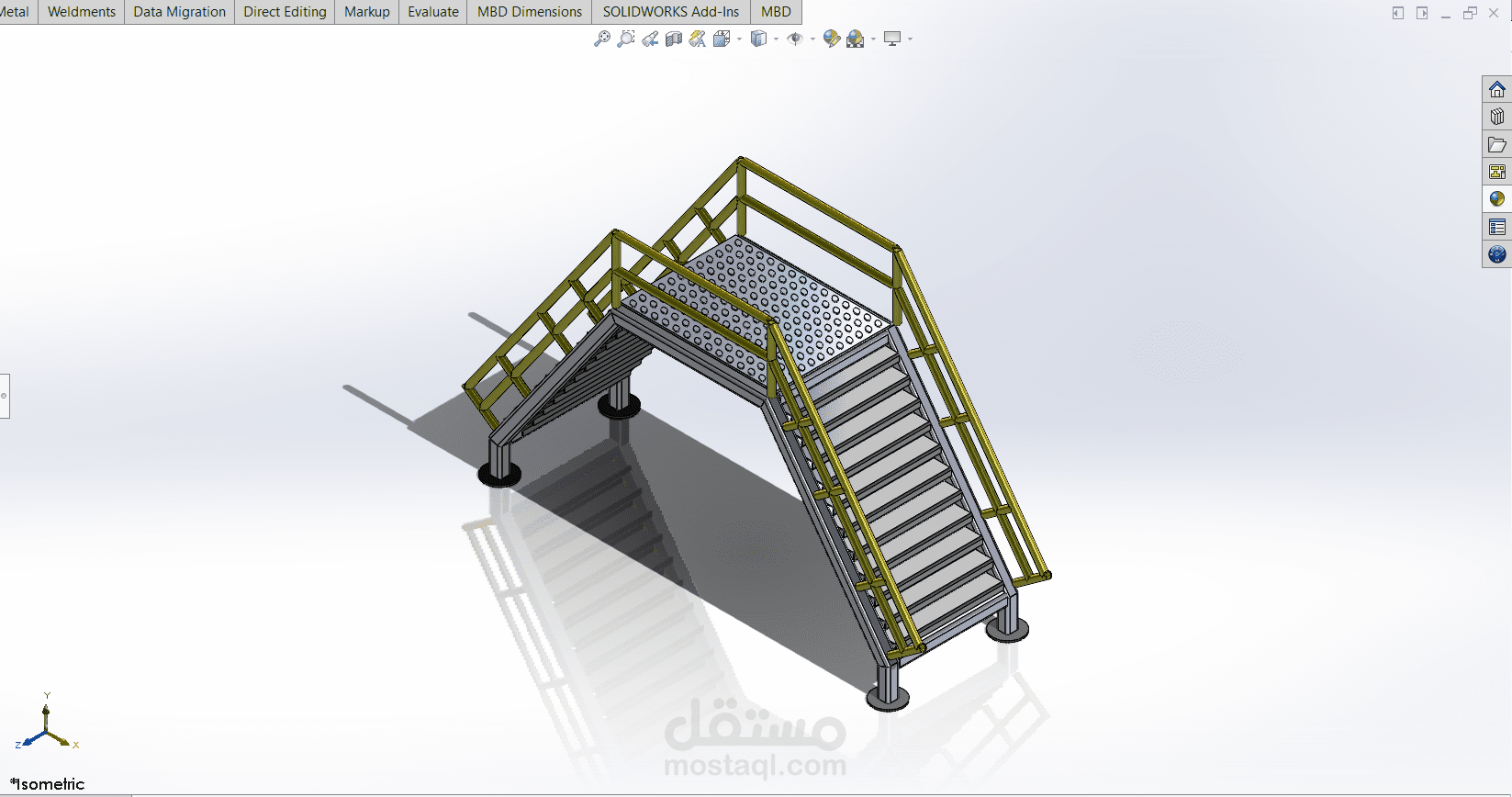
Task: Open SOLIDWORKS Resources home icon
Action: [x=1497, y=89]
